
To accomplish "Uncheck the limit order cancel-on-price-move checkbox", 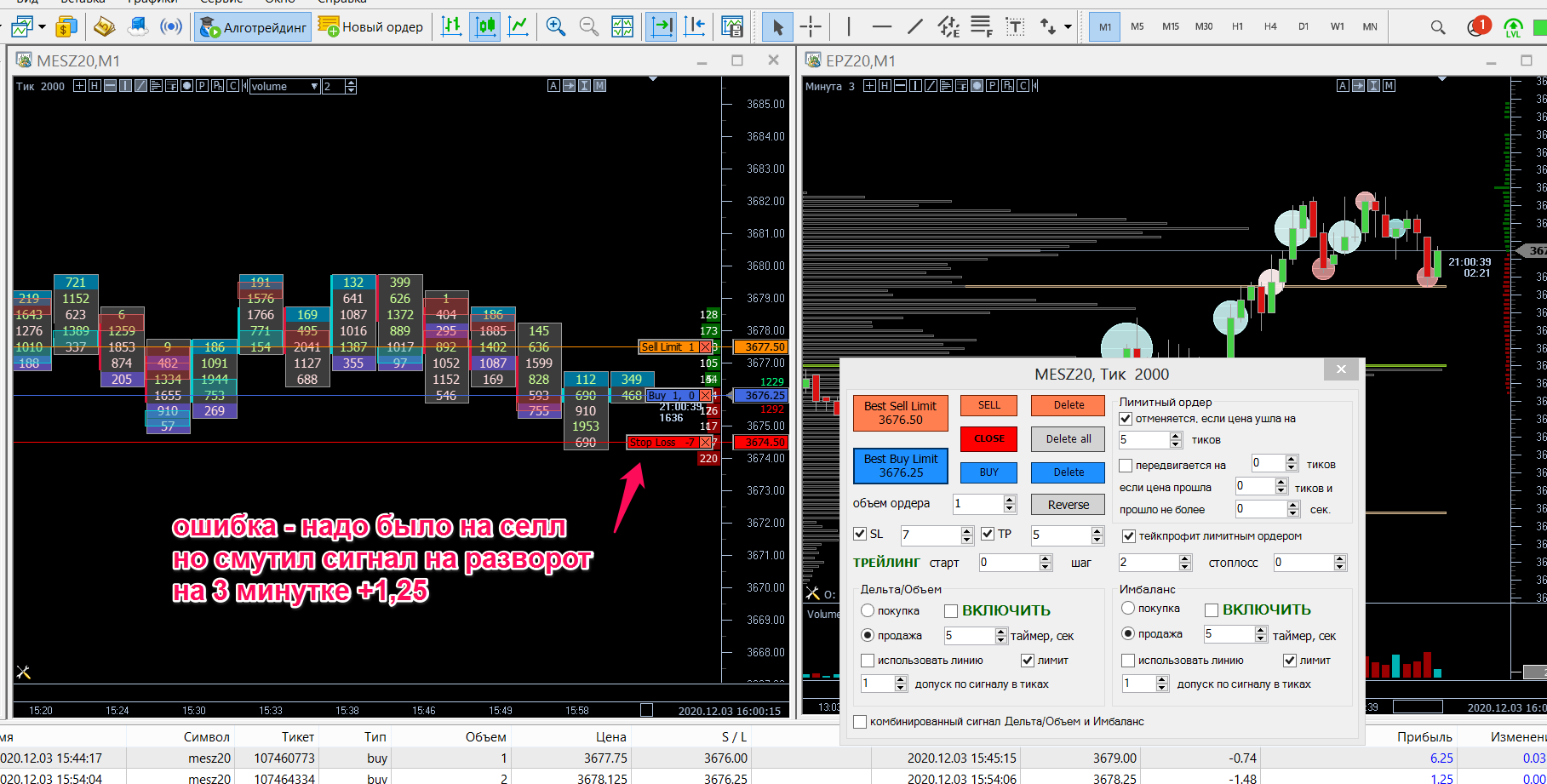I will pyautogui.click(x=1126, y=418).
